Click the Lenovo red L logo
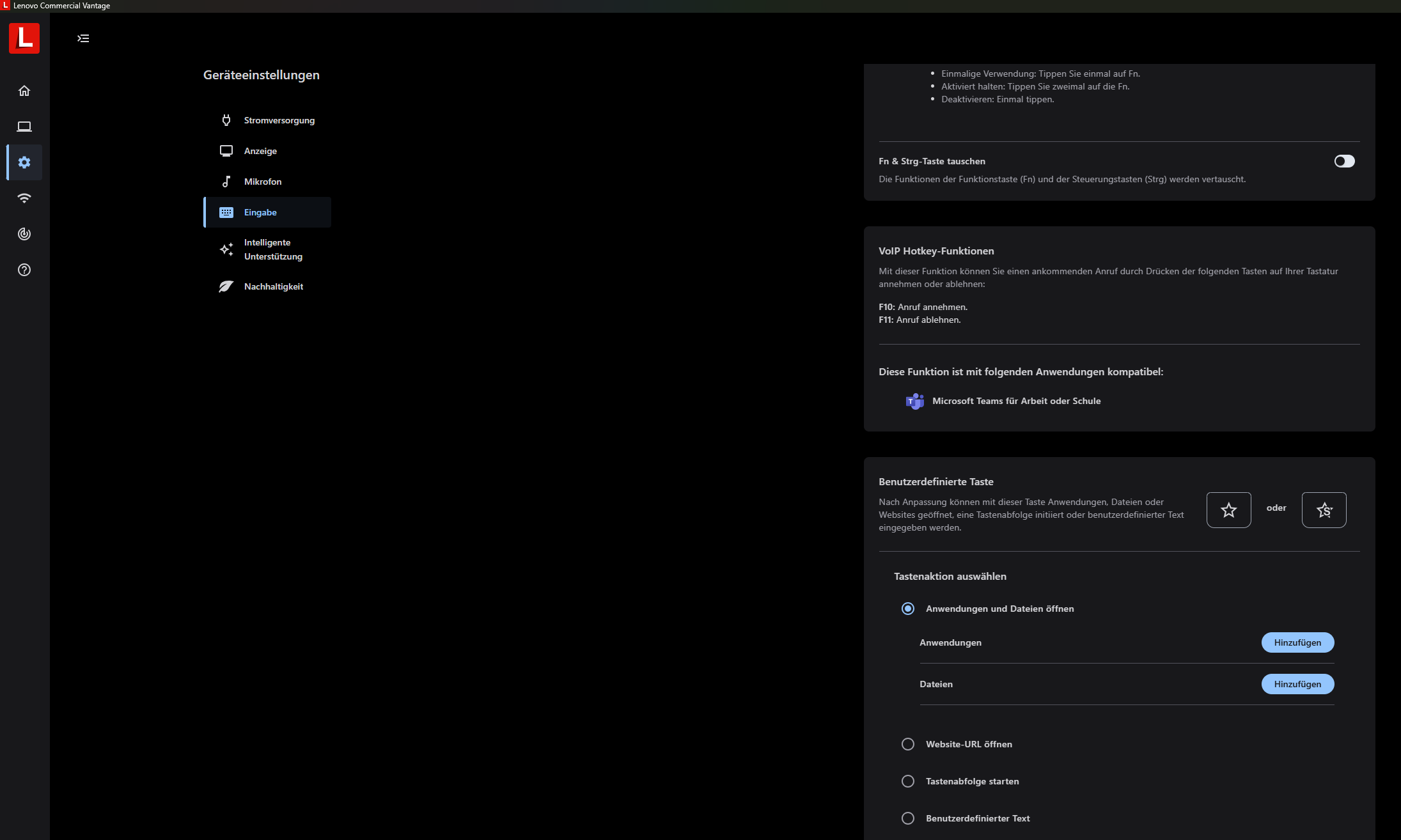Viewport: 1401px width, 840px height. [x=24, y=38]
